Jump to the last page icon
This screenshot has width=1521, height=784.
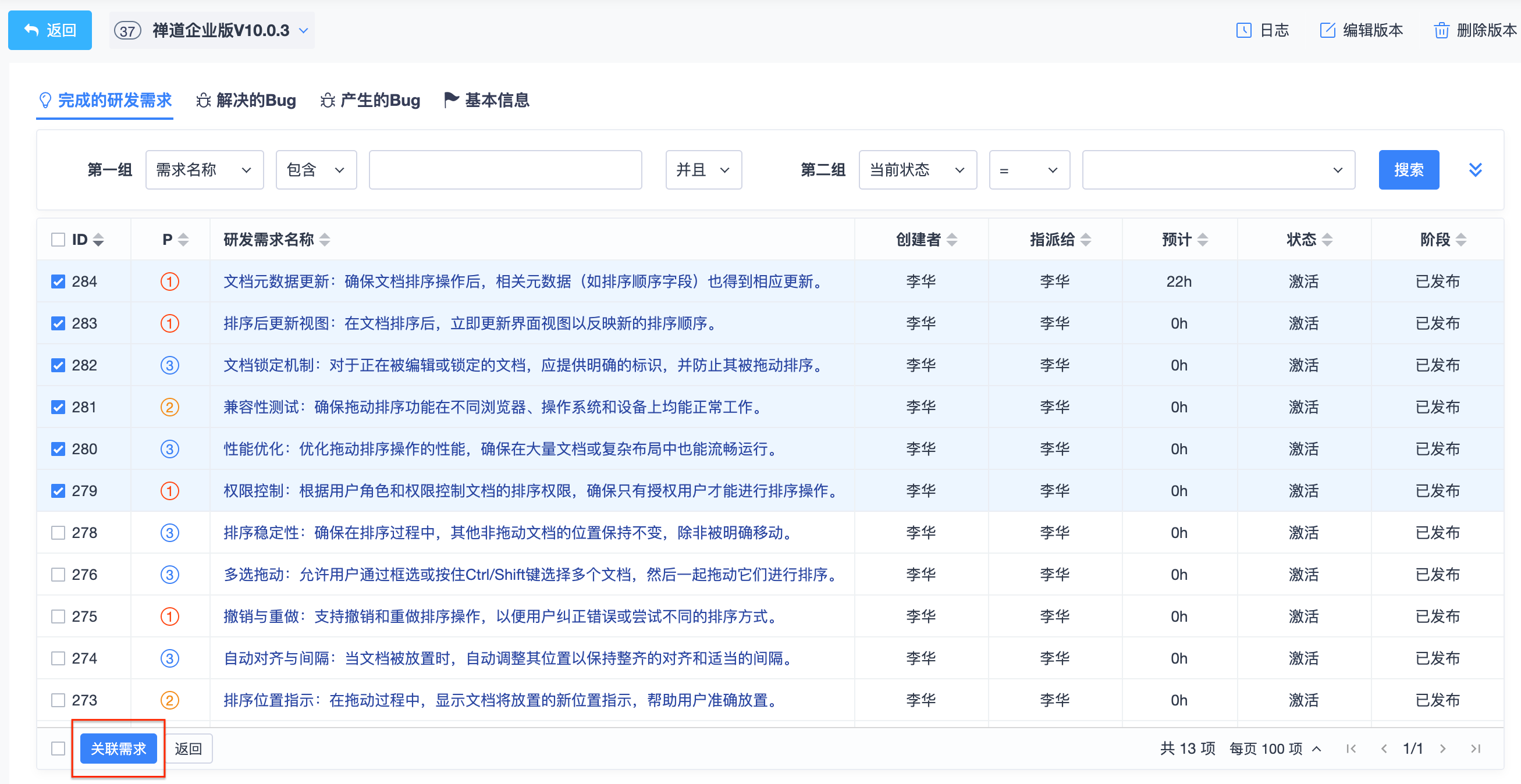tap(1475, 749)
